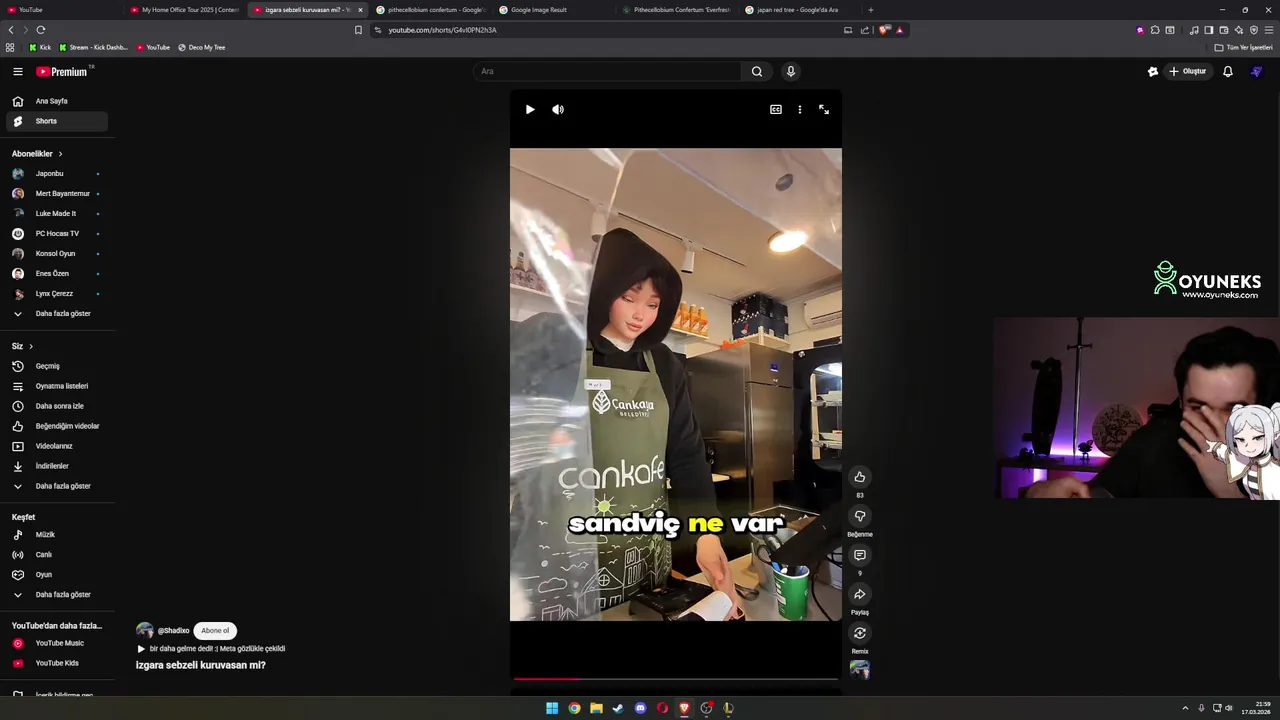Image resolution: width=1280 pixels, height=720 pixels.
Task: Open YouTube Kids link
Action: pos(57,663)
